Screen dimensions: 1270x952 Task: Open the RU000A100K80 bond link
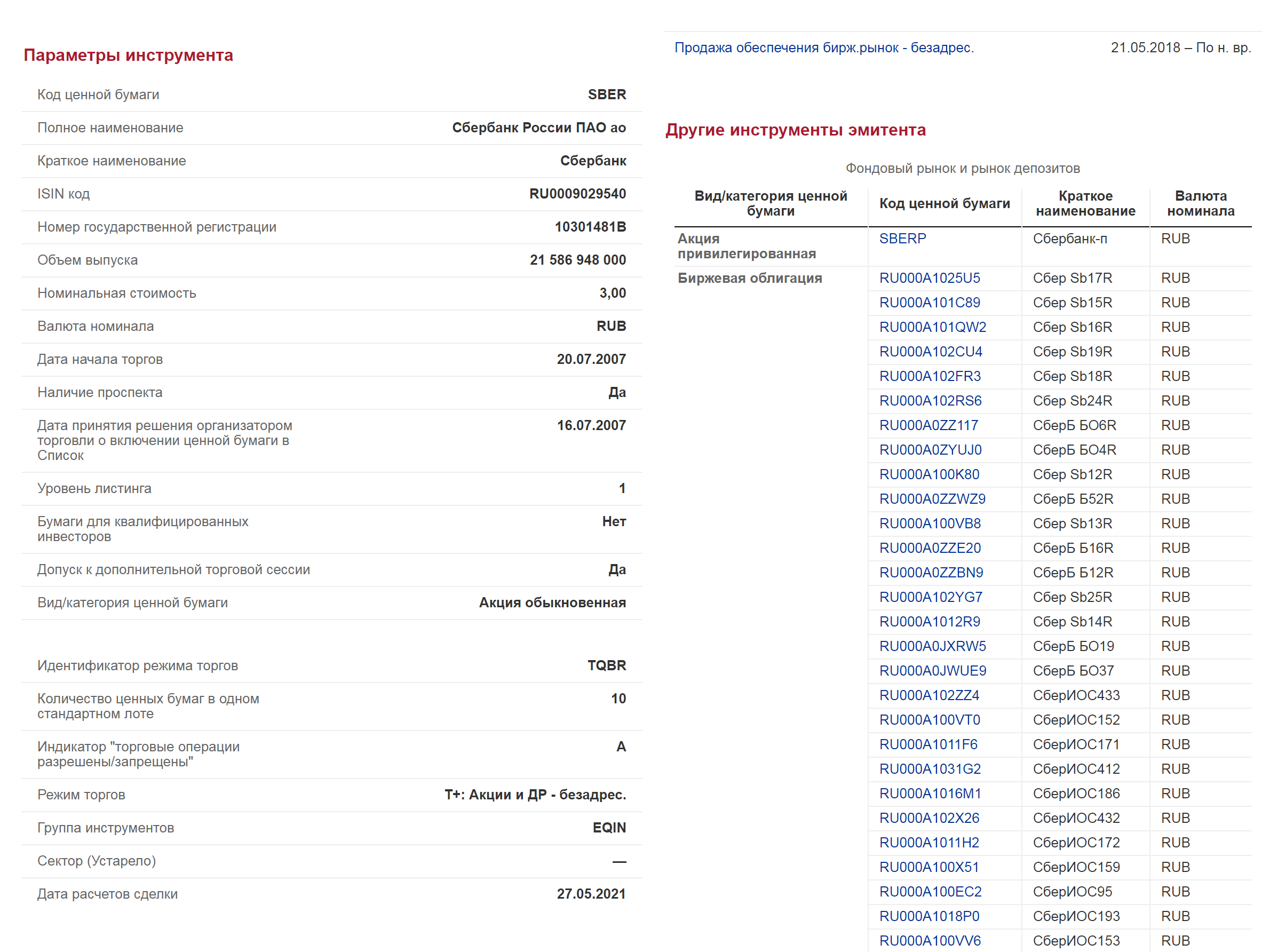click(x=929, y=474)
